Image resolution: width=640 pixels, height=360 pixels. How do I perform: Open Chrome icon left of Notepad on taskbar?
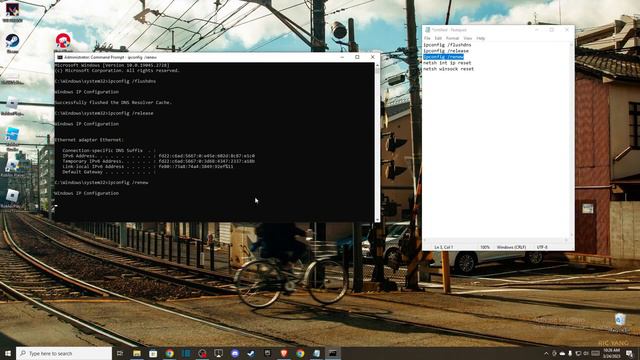click(x=300, y=353)
